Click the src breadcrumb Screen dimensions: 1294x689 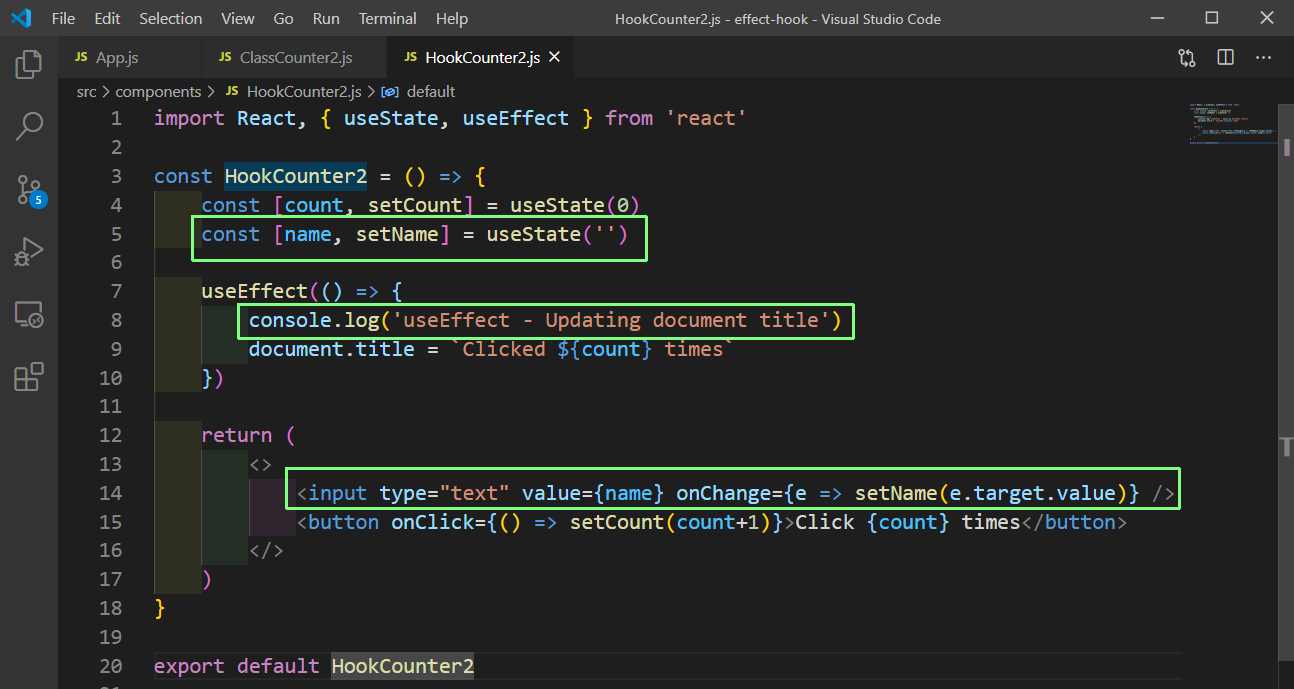tap(87, 91)
